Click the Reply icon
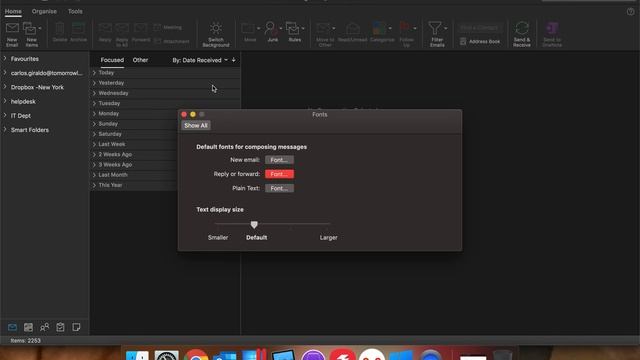The width and height of the screenshot is (640, 360). (x=105, y=29)
